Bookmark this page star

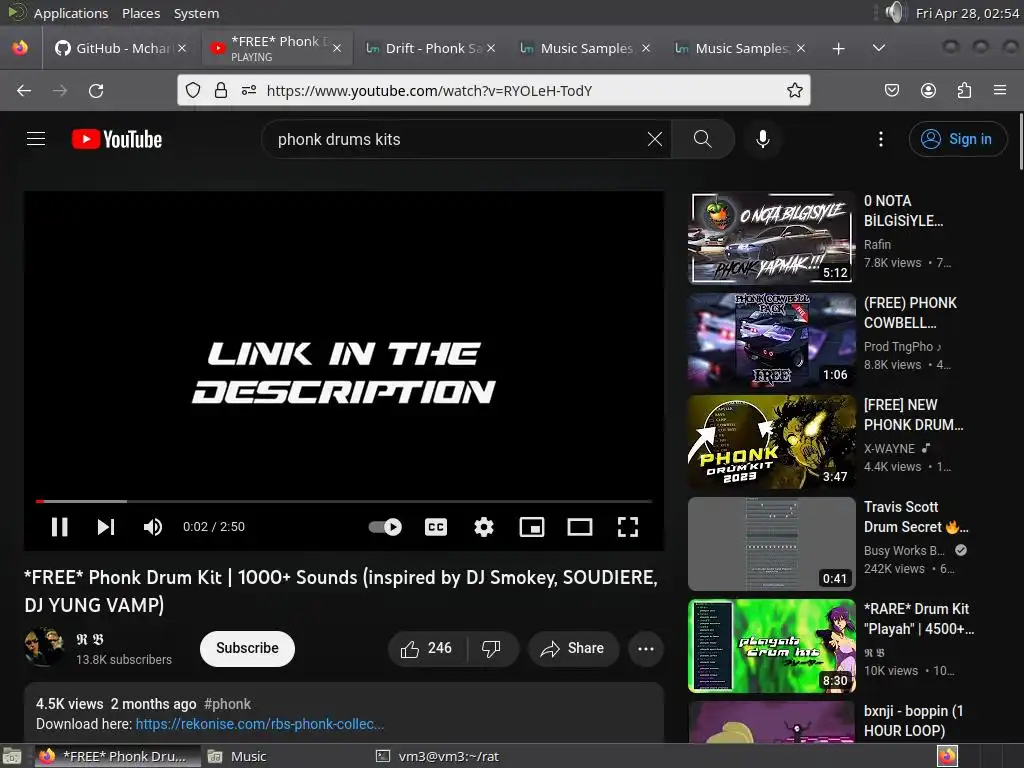pyautogui.click(x=794, y=91)
